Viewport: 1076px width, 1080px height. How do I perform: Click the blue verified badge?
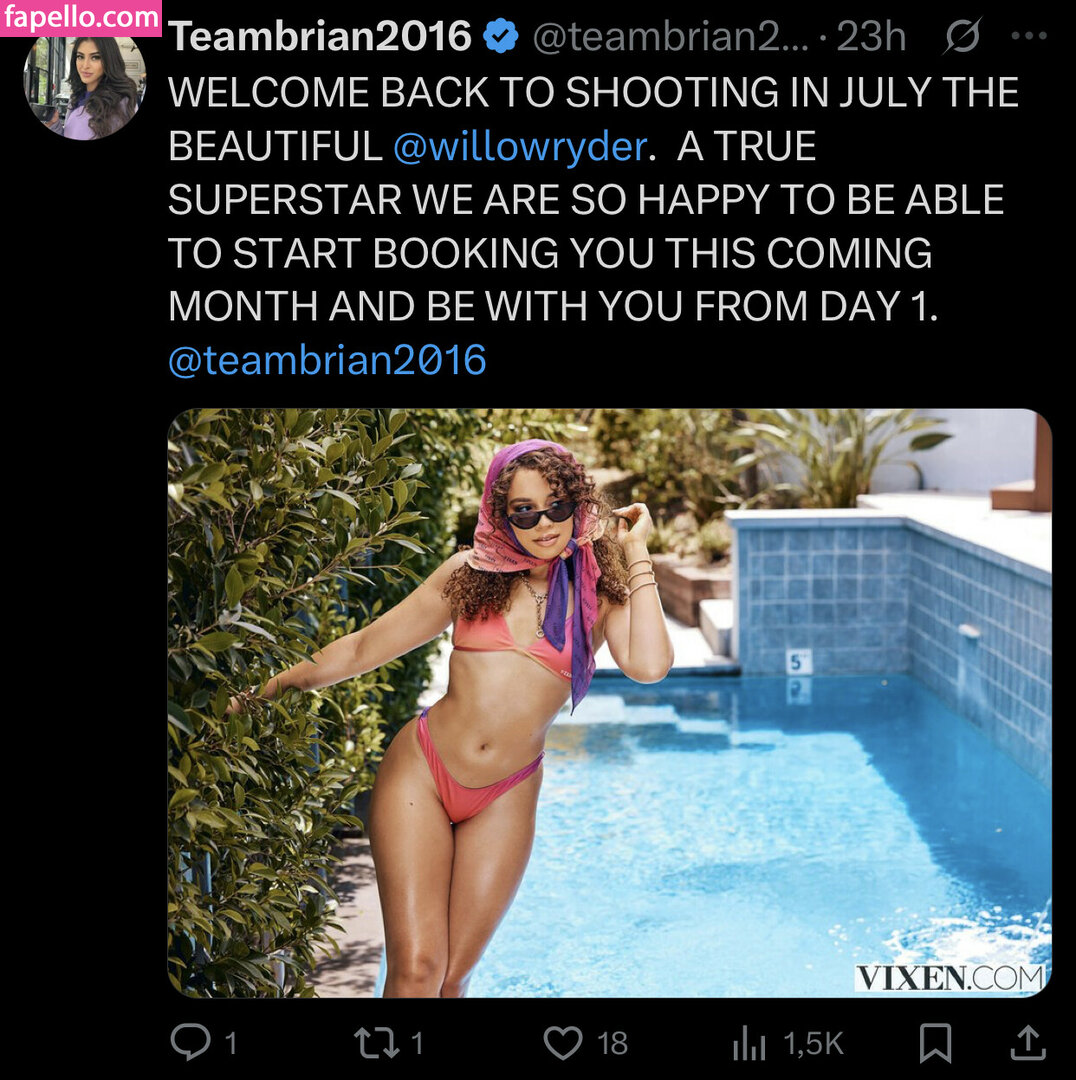pos(501,37)
